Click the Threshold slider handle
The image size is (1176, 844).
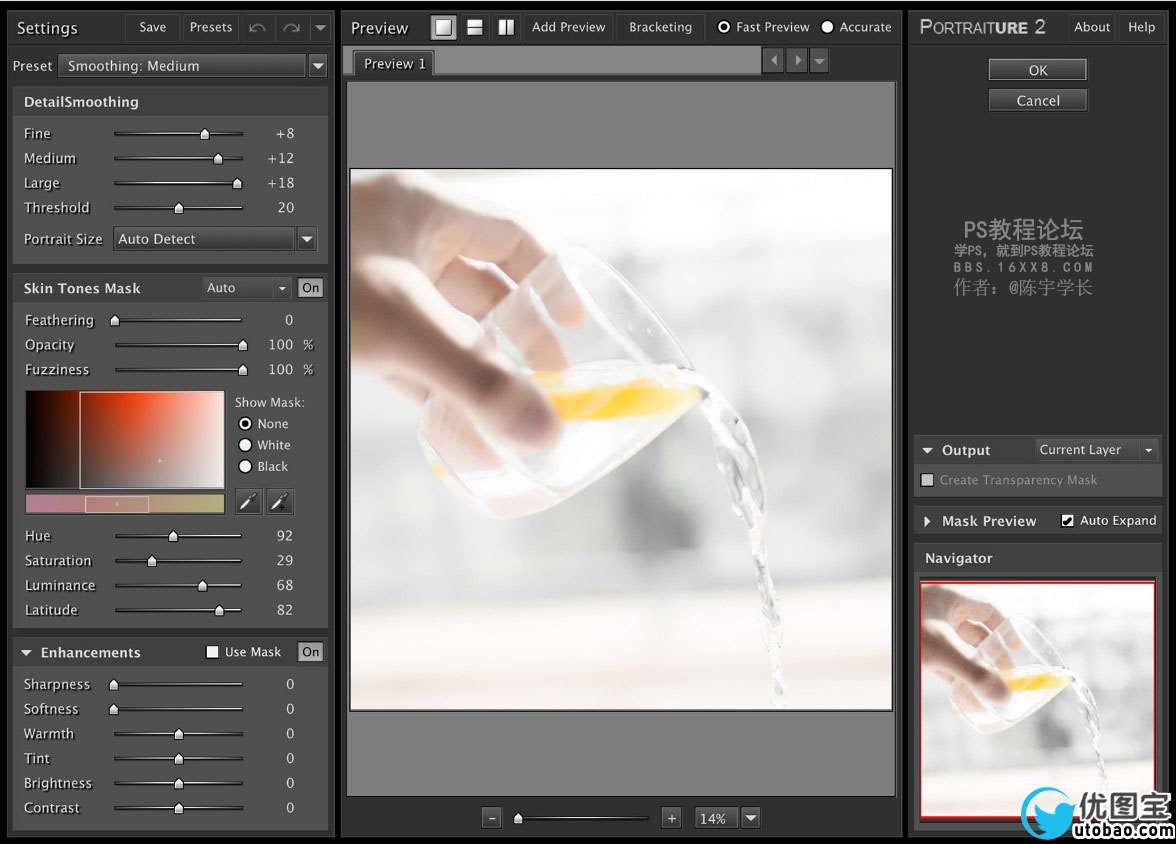click(x=178, y=209)
